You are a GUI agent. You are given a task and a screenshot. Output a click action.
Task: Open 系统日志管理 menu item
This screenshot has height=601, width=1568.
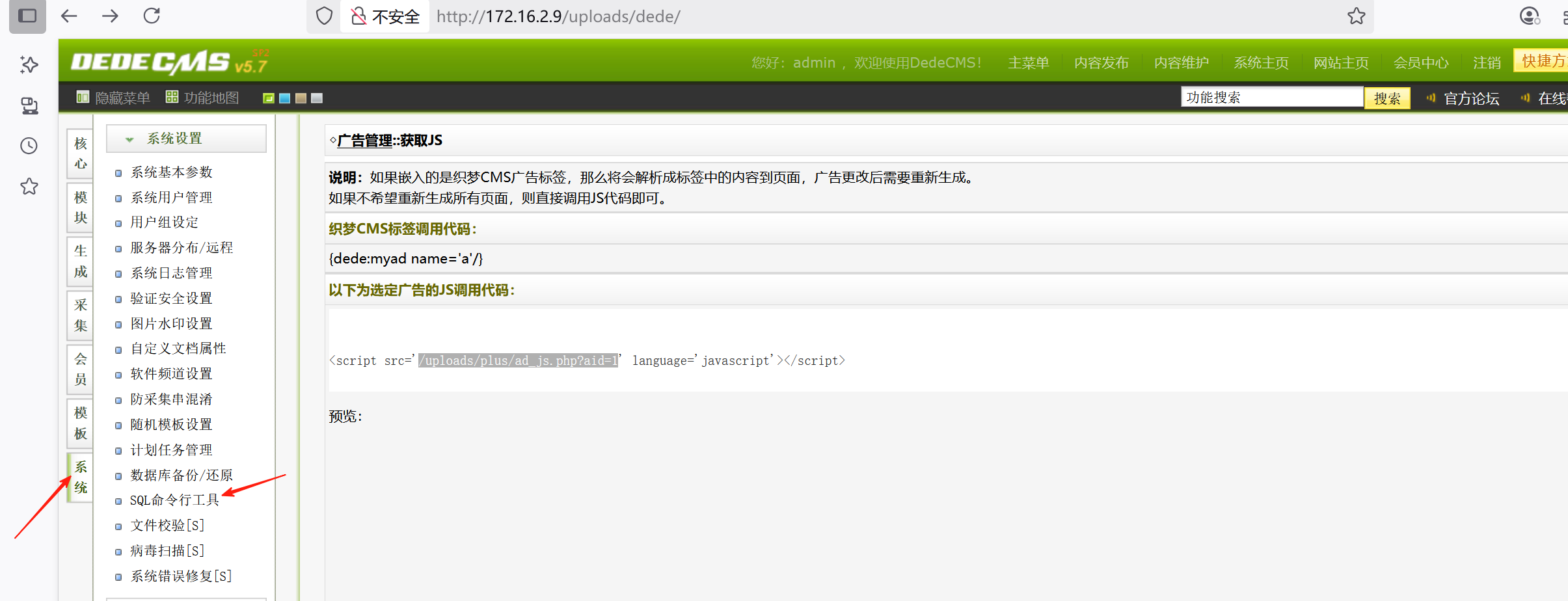[x=172, y=273]
